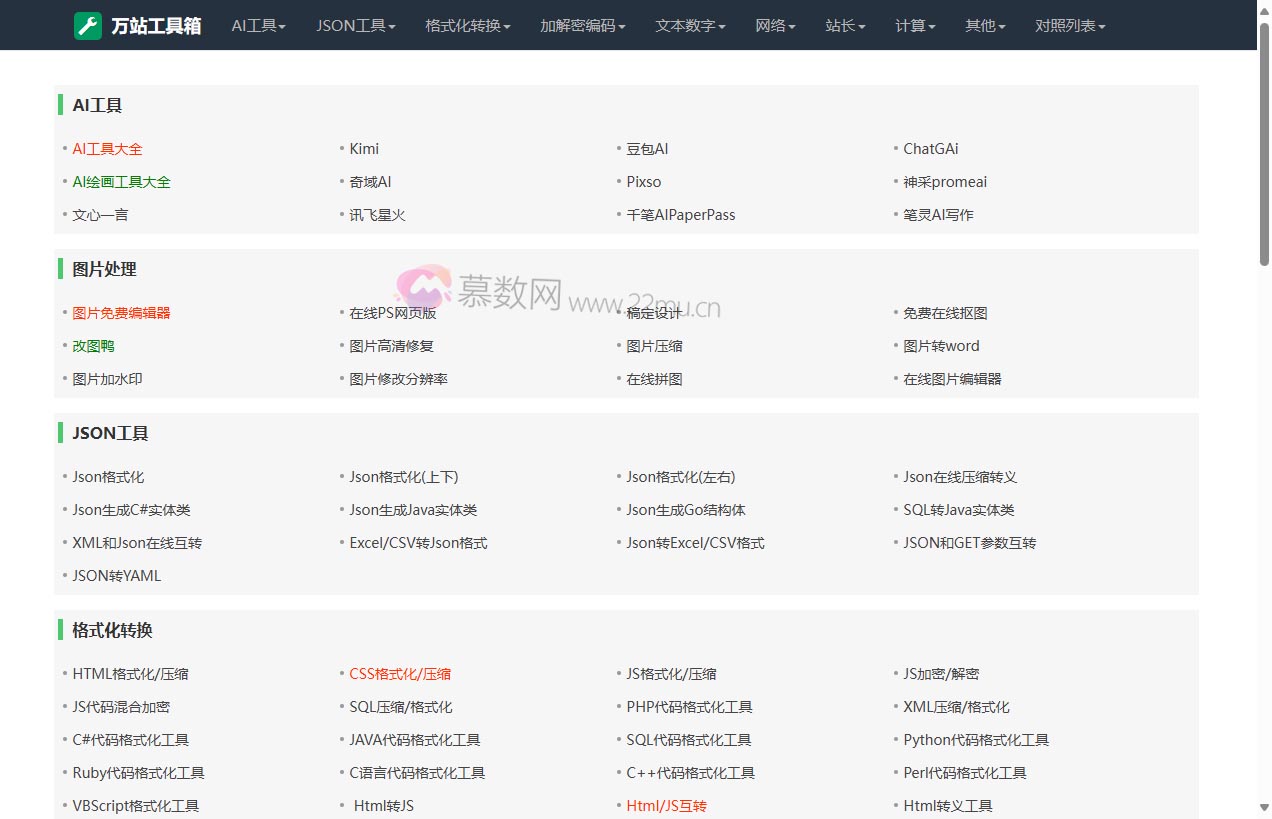Image resolution: width=1272 pixels, height=819 pixels.
Task: Expand the 对照列表 dropdown menu
Action: [x=1069, y=25]
